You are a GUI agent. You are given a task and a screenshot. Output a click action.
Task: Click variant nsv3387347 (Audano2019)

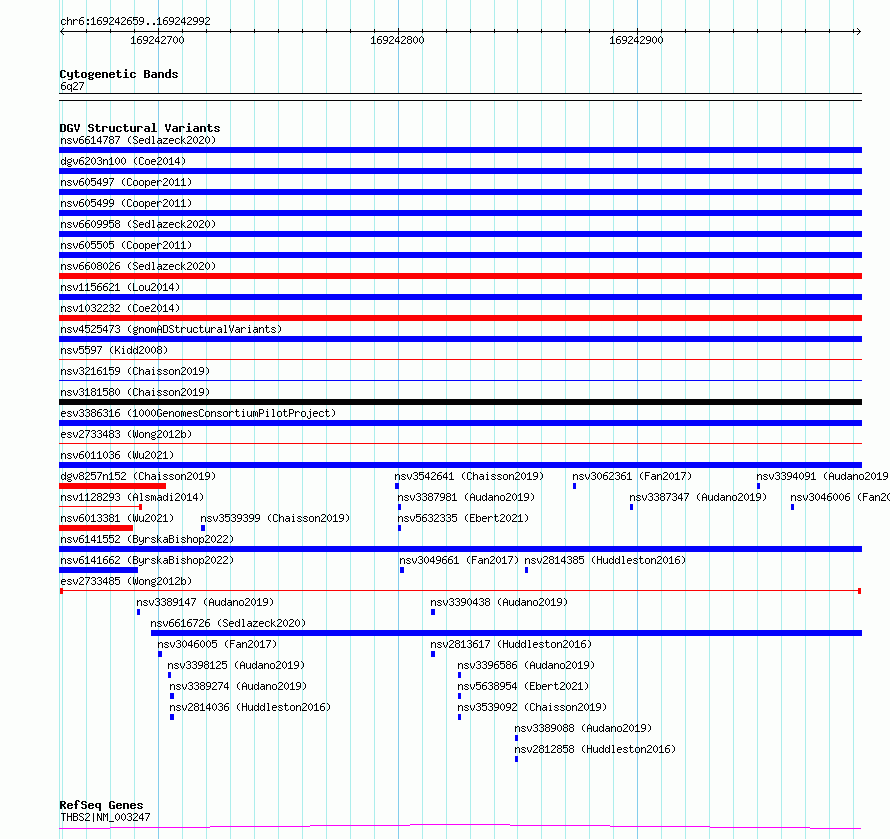698,497
